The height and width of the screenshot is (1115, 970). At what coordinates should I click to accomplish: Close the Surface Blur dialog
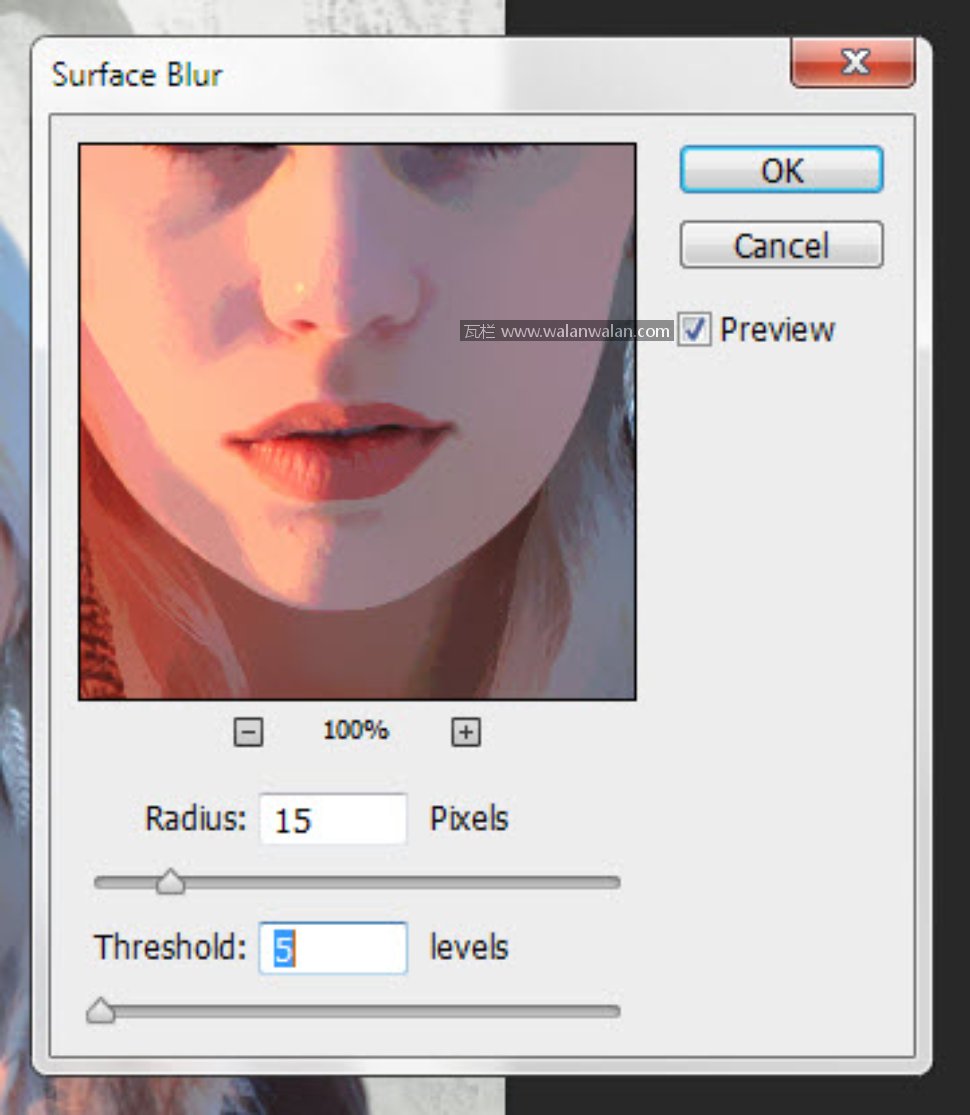coord(852,64)
